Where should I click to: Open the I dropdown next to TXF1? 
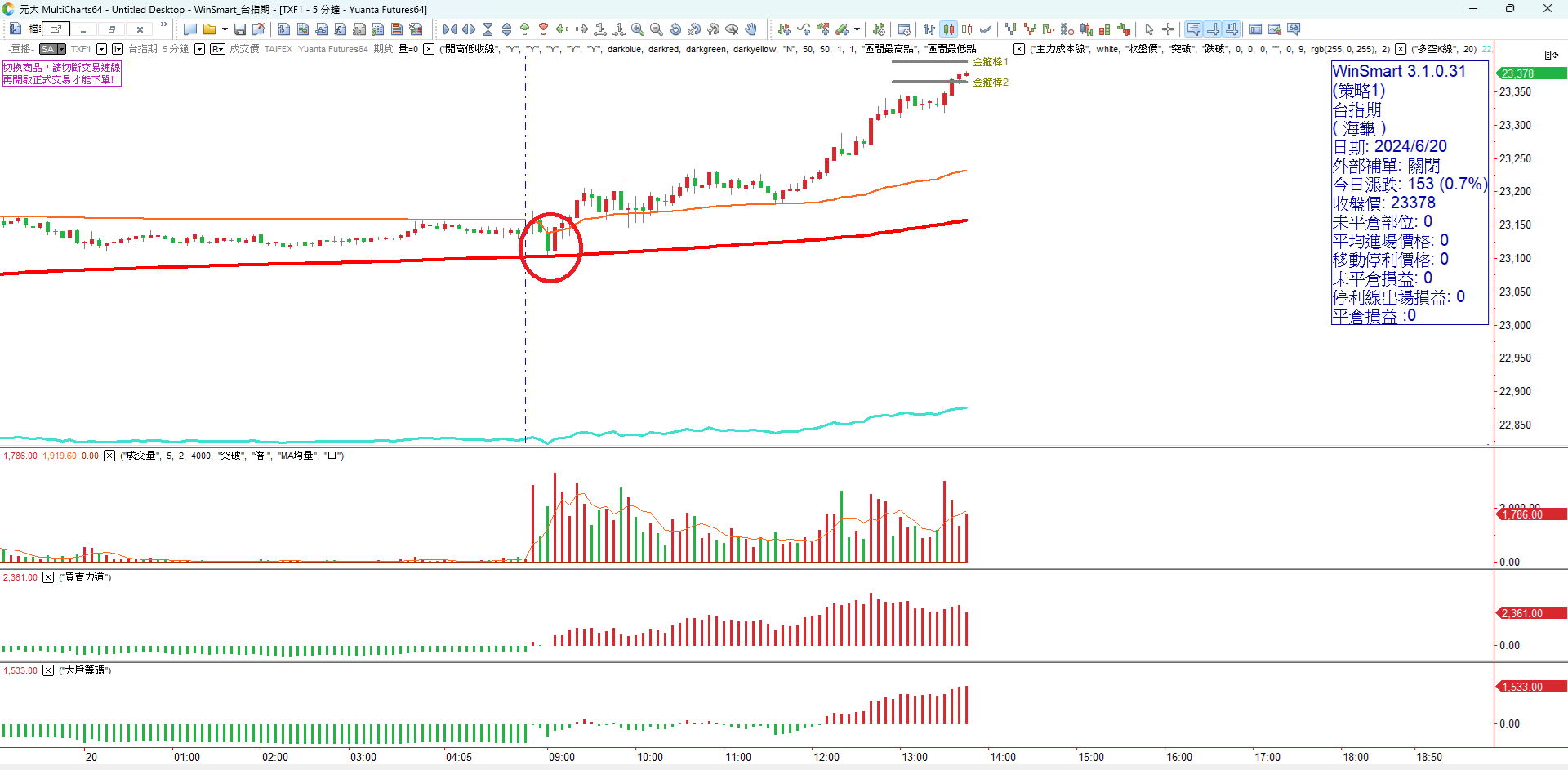point(118,49)
